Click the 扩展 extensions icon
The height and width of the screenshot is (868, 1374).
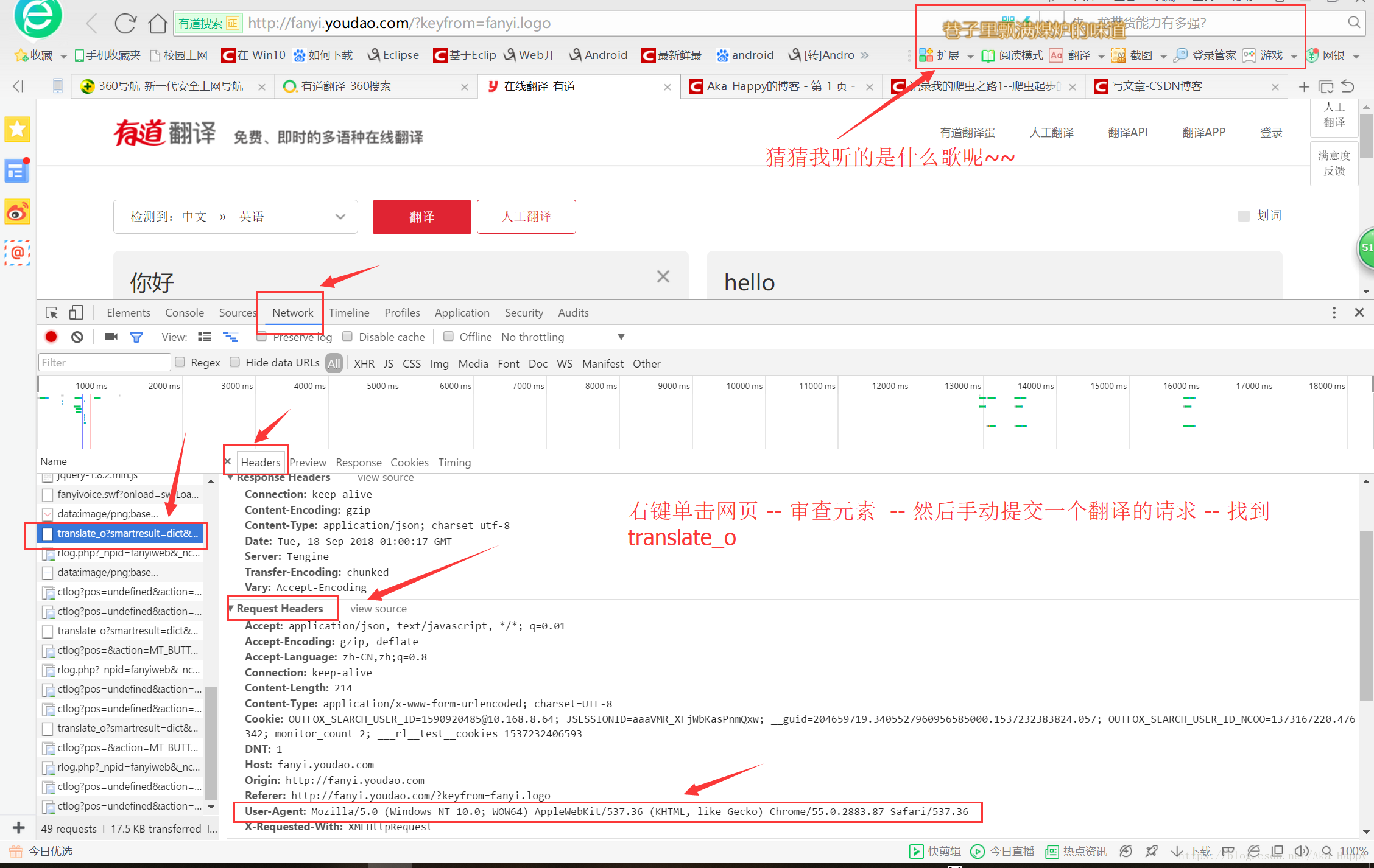pyautogui.click(x=926, y=55)
